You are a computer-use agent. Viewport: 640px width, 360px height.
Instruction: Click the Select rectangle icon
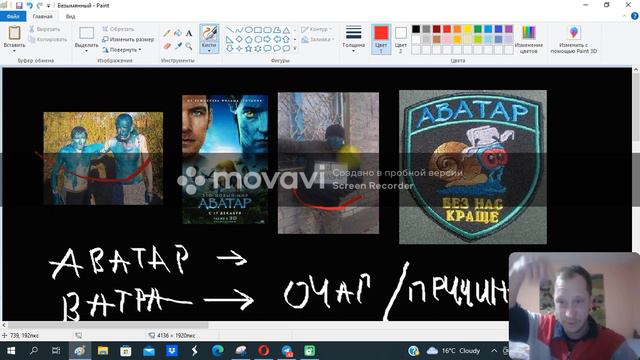click(x=87, y=33)
